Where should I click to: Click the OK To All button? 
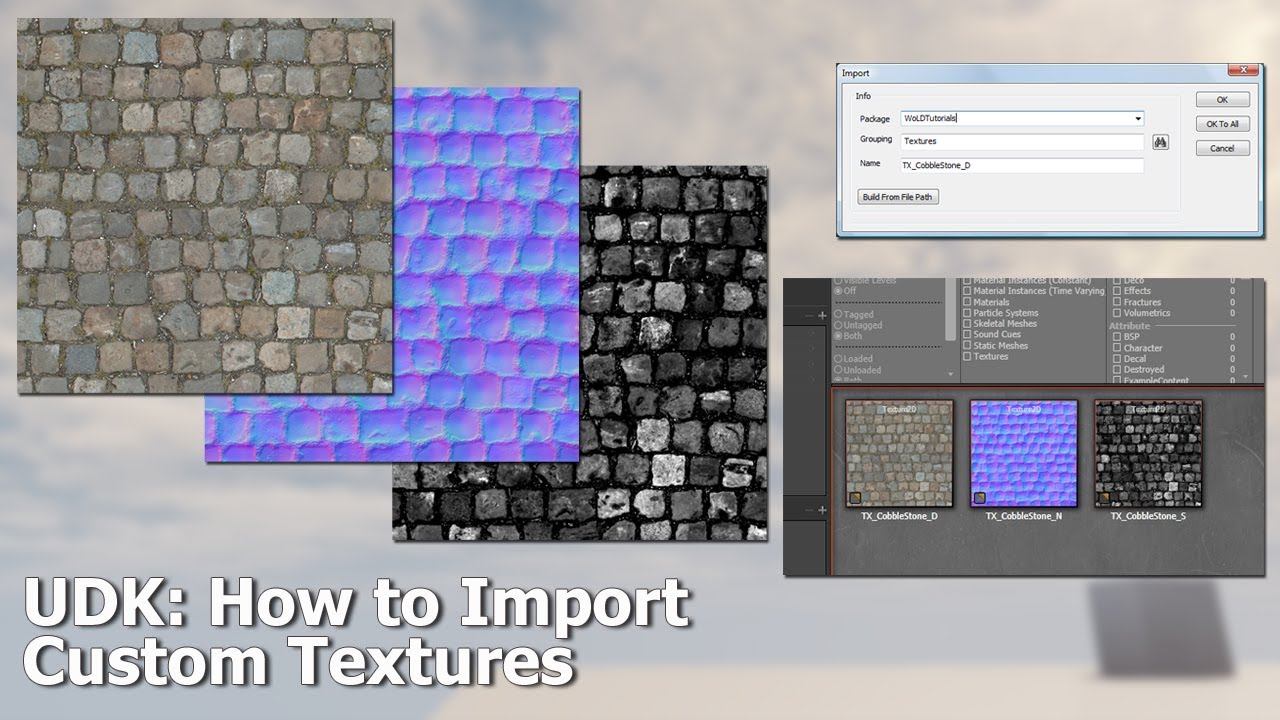[x=1222, y=124]
